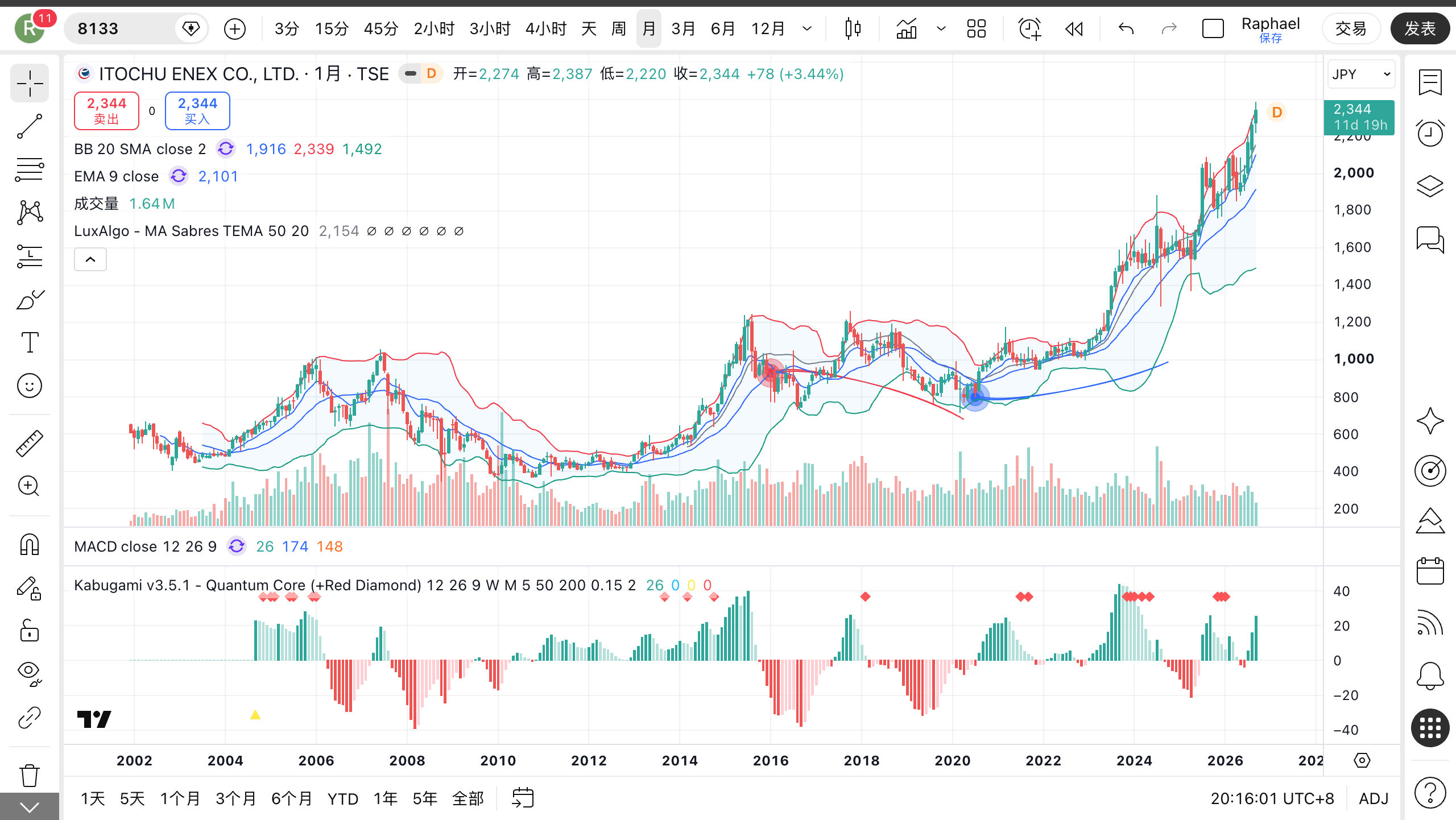The height and width of the screenshot is (820, 1456).
Task: Open the forecasting and measurement tools
Action: pos(30,256)
